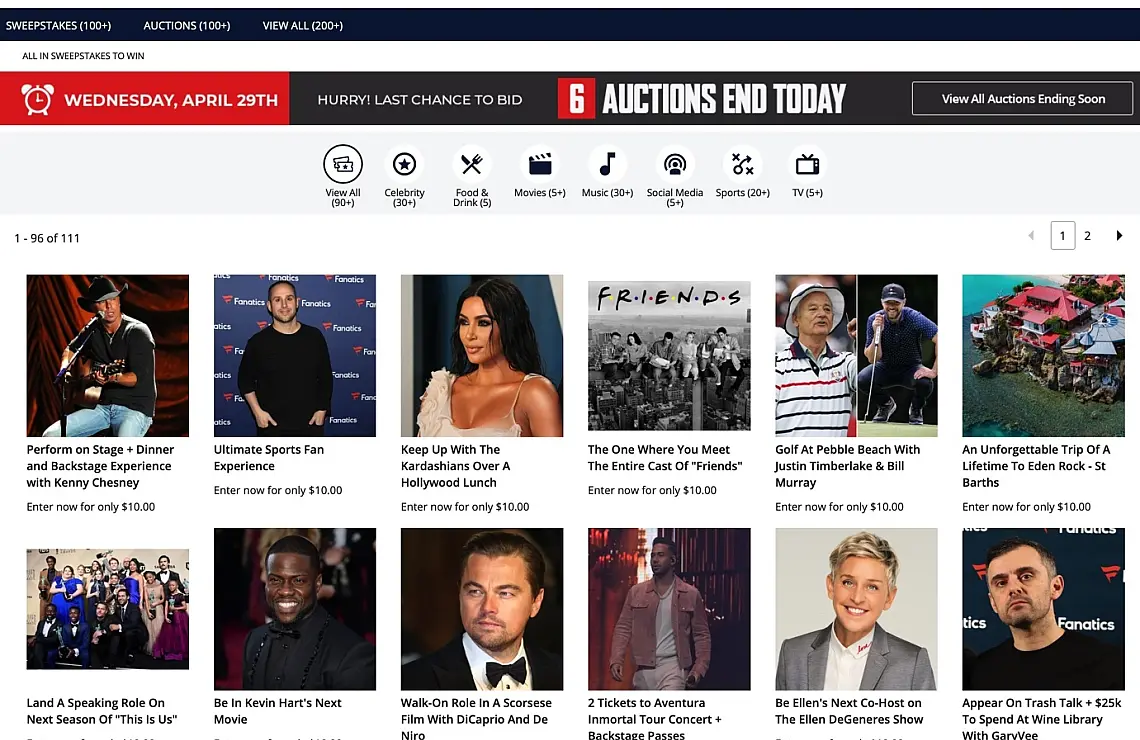Viewport: 1140px width, 740px height.
Task: Filter by Movies clapperboard icon
Action: [x=539, y=164]
